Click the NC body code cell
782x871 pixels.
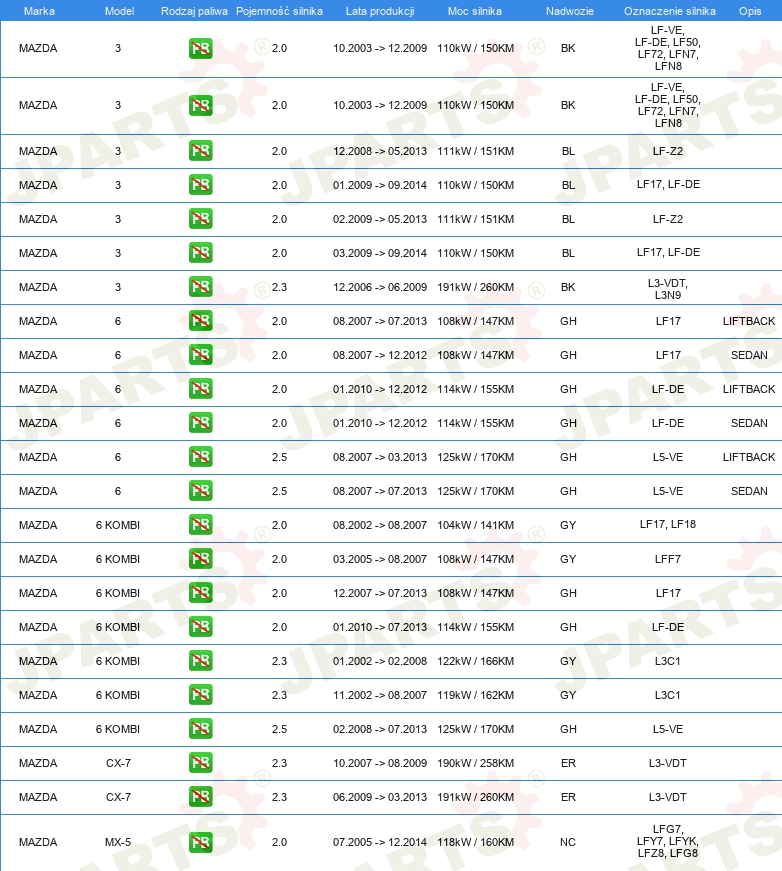point(568,842)
